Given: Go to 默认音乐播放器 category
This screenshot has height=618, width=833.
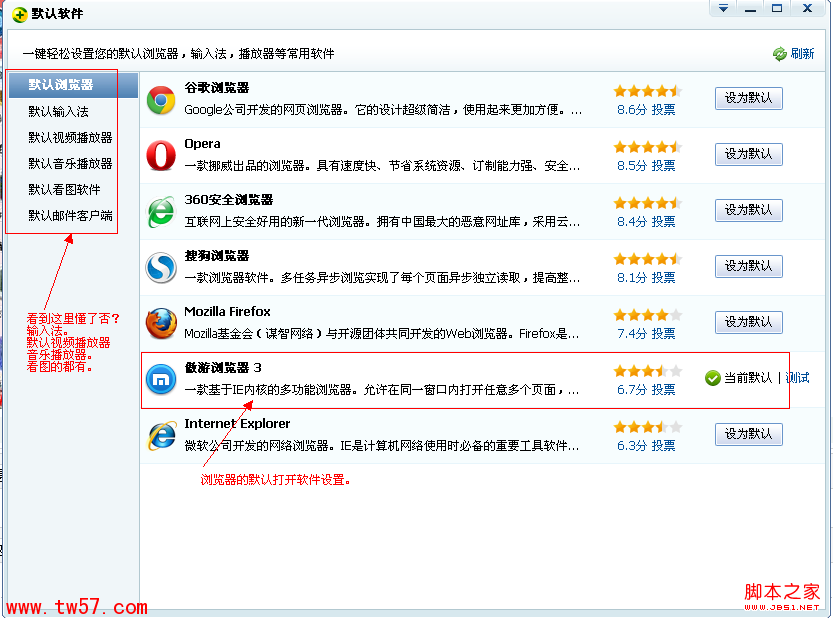Looking at the screenshot, I should [x=70, y=164].
